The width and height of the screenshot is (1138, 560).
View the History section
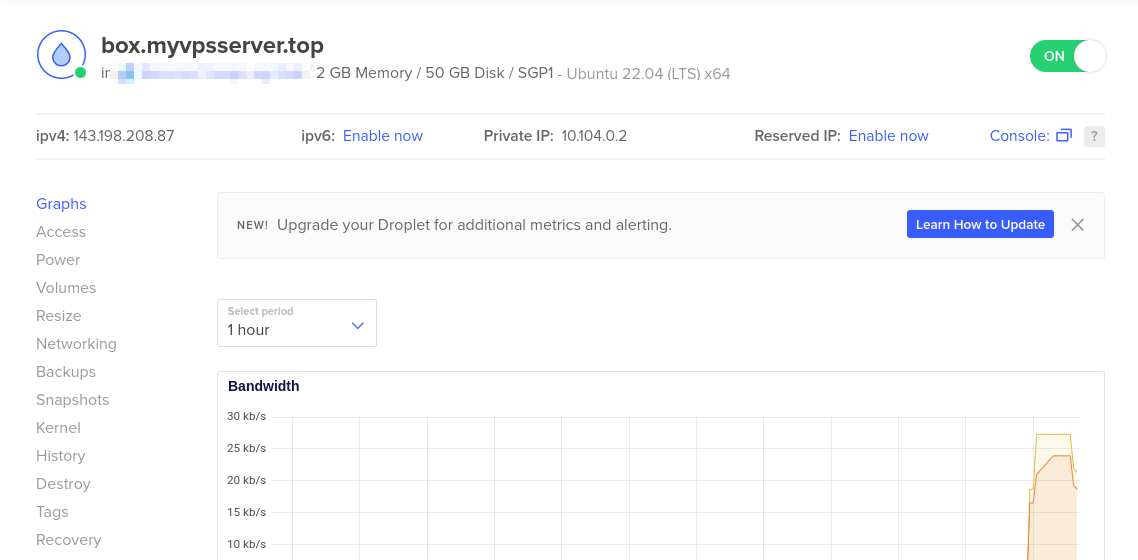[61, 456]
